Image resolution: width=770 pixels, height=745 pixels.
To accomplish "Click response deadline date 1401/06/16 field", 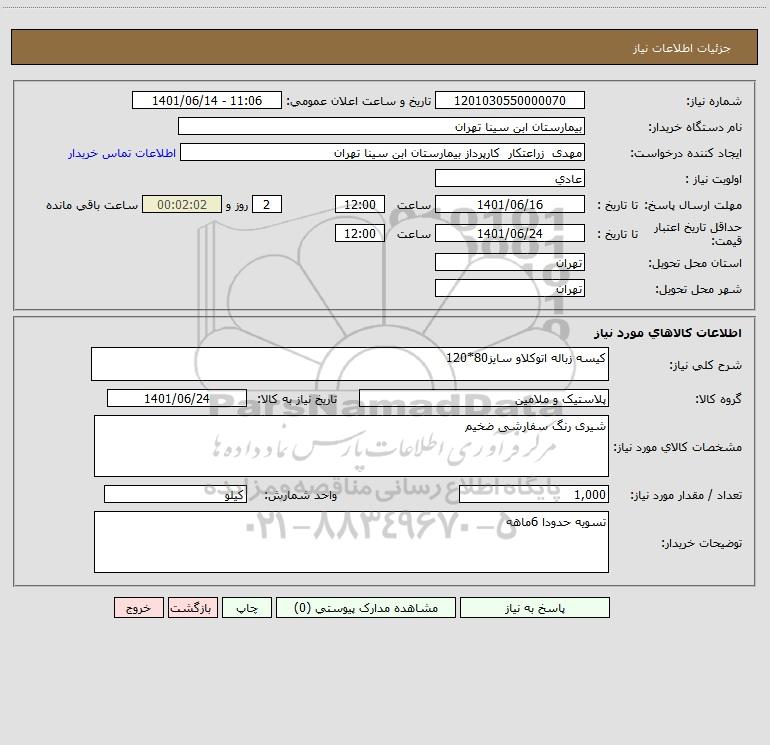I will point(510,205).
